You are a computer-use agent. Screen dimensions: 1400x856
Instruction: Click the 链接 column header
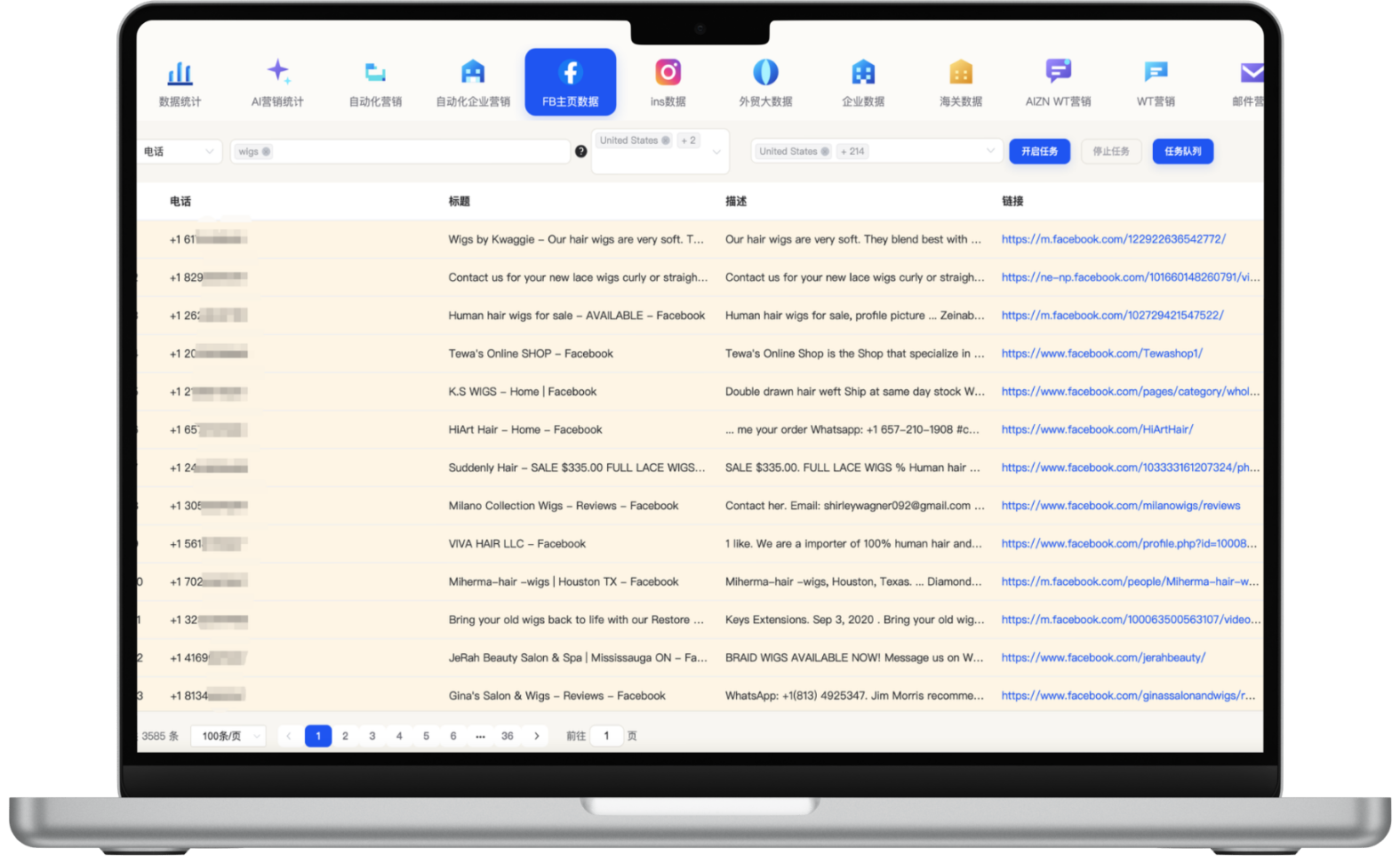tap(1012, 202)
